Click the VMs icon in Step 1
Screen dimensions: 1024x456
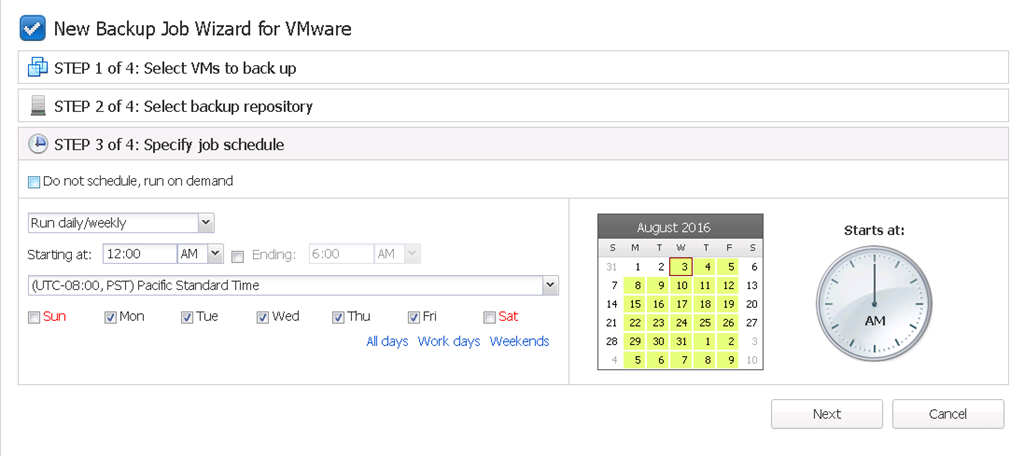pyautogui.click(x=39, y=67)
